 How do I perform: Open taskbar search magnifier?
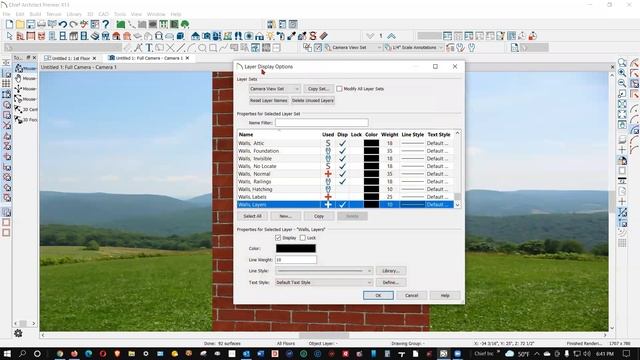point(22,353)
